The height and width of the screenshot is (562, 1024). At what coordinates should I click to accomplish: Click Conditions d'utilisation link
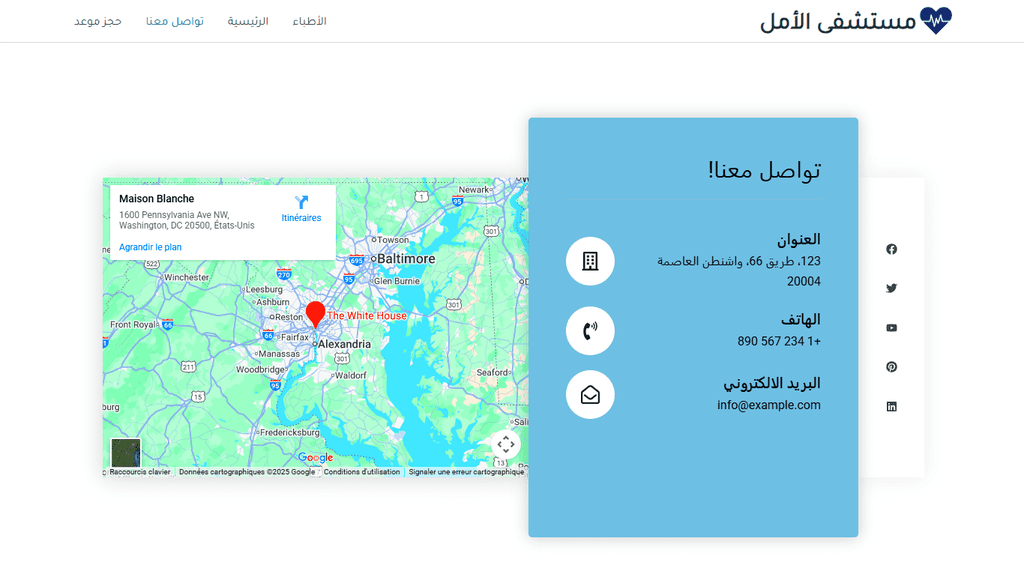[x=362, y=472]
